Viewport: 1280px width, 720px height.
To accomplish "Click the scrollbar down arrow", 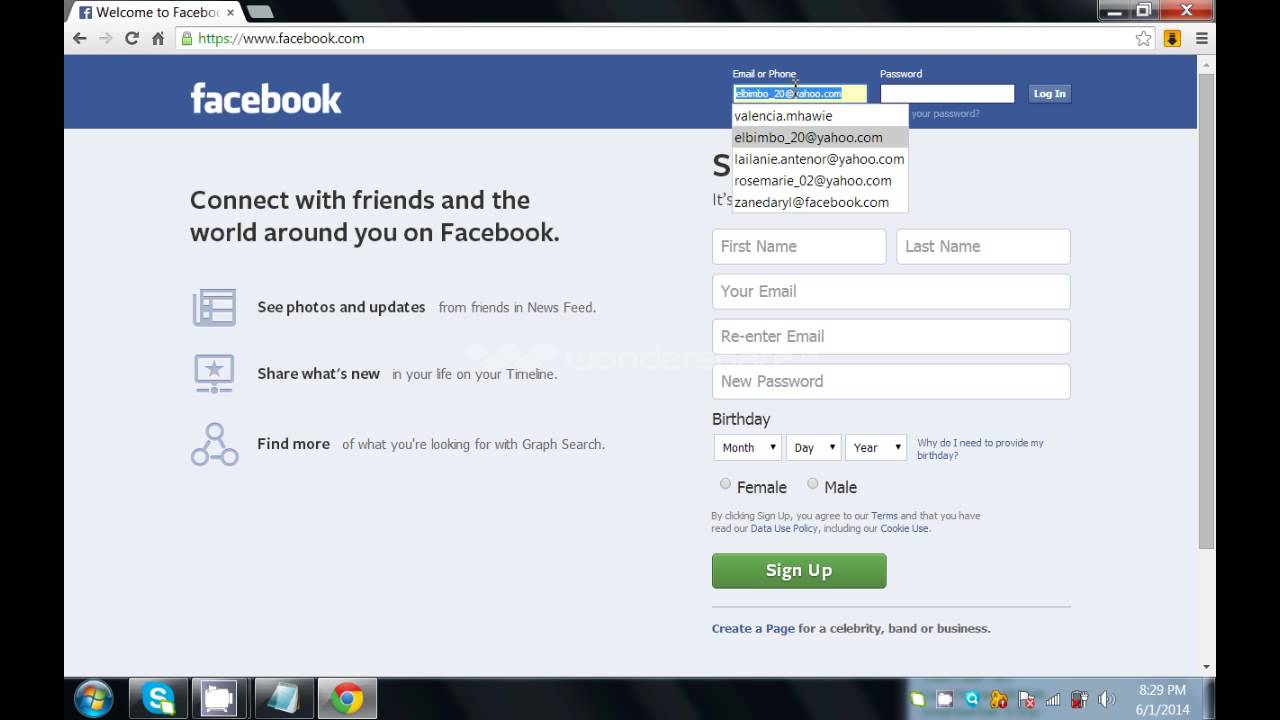I will pyautogui.click(x=1206, y=667).
